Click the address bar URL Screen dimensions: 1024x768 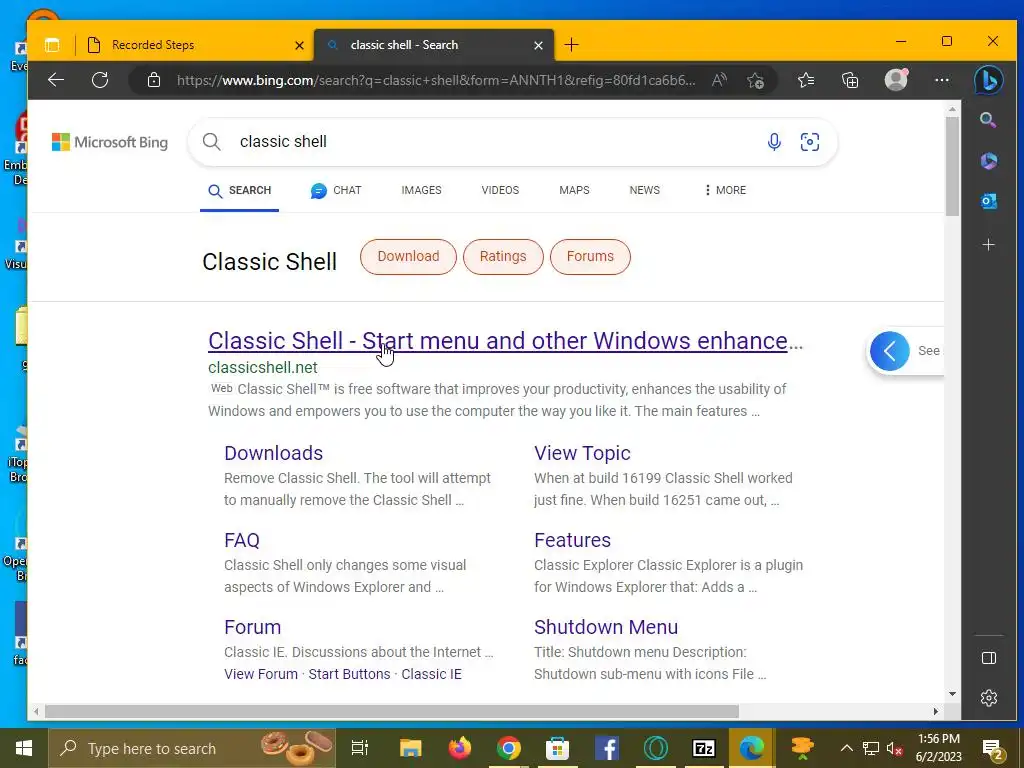436,80
